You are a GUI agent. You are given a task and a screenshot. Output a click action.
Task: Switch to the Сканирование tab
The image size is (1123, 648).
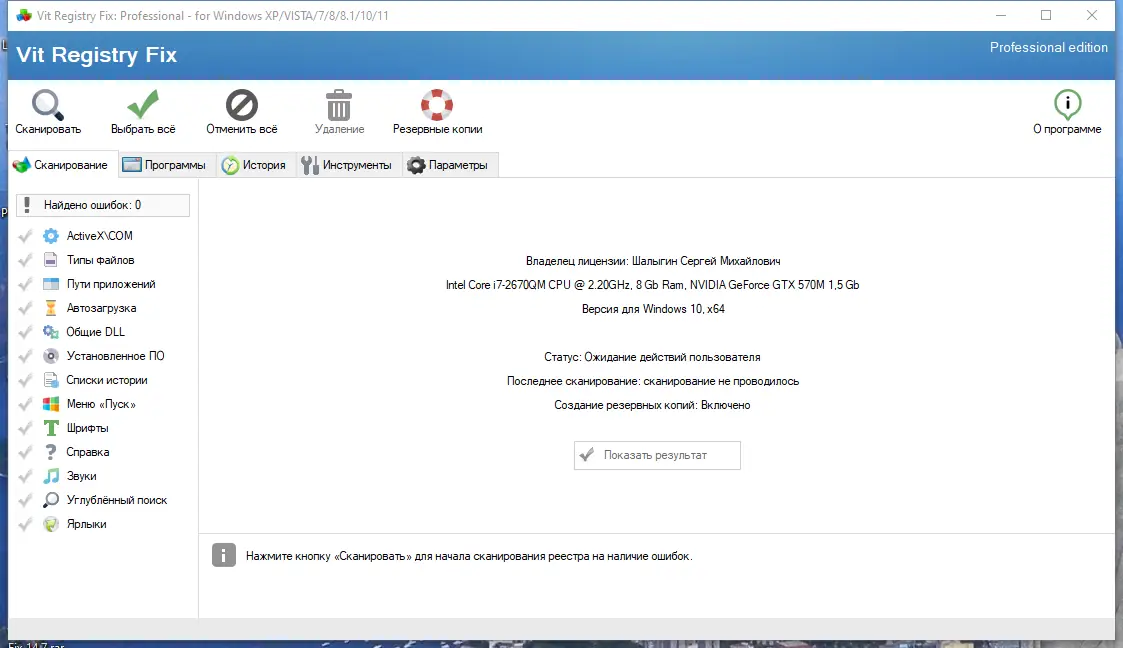(62, 165)
